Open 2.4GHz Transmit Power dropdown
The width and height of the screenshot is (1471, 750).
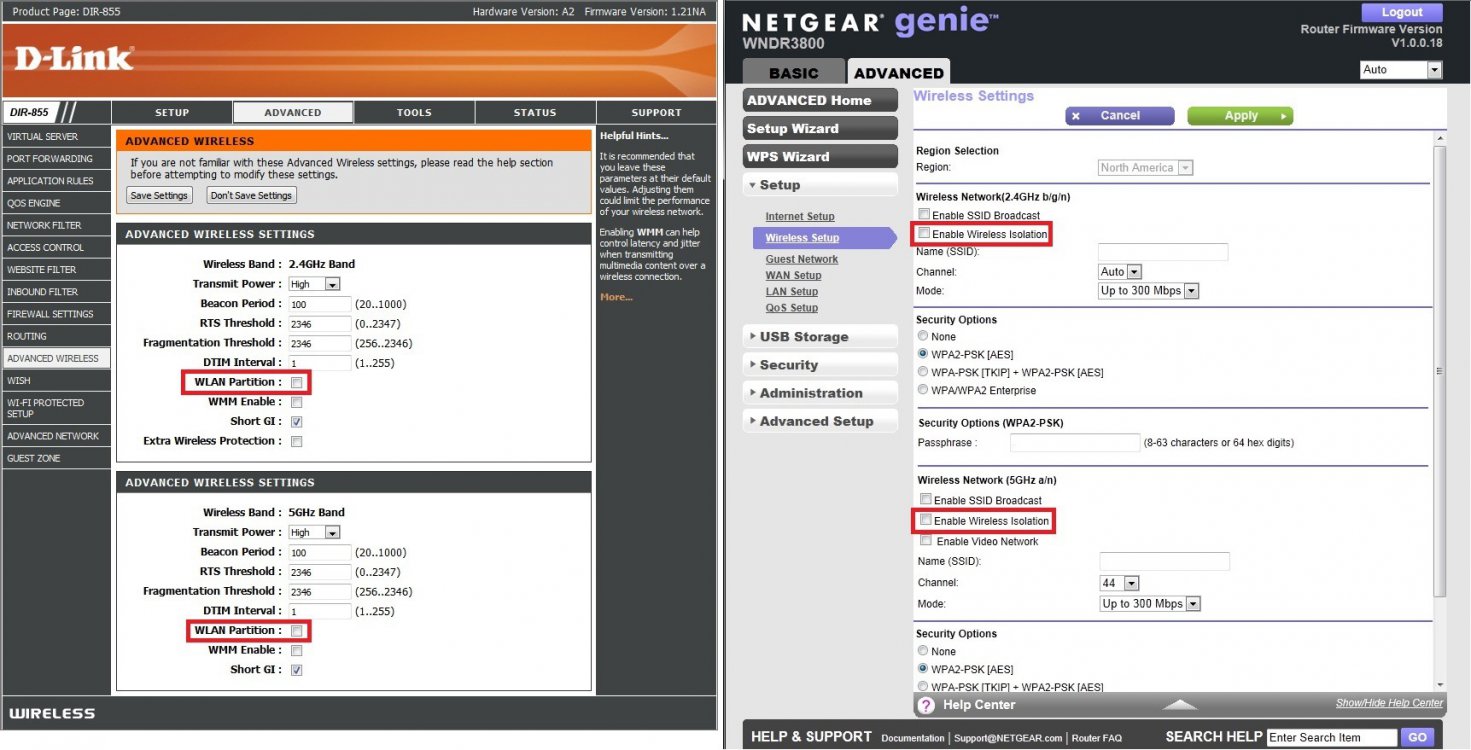pos(315,284)
